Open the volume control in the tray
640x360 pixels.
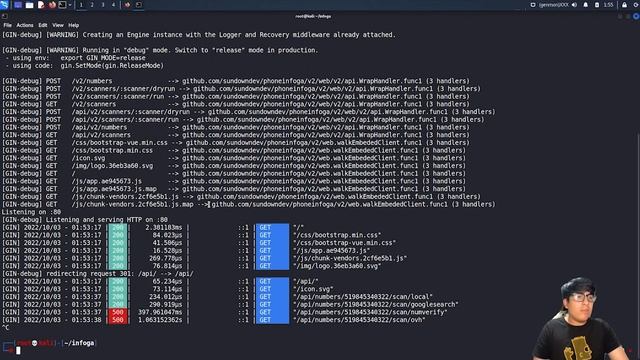574,5
